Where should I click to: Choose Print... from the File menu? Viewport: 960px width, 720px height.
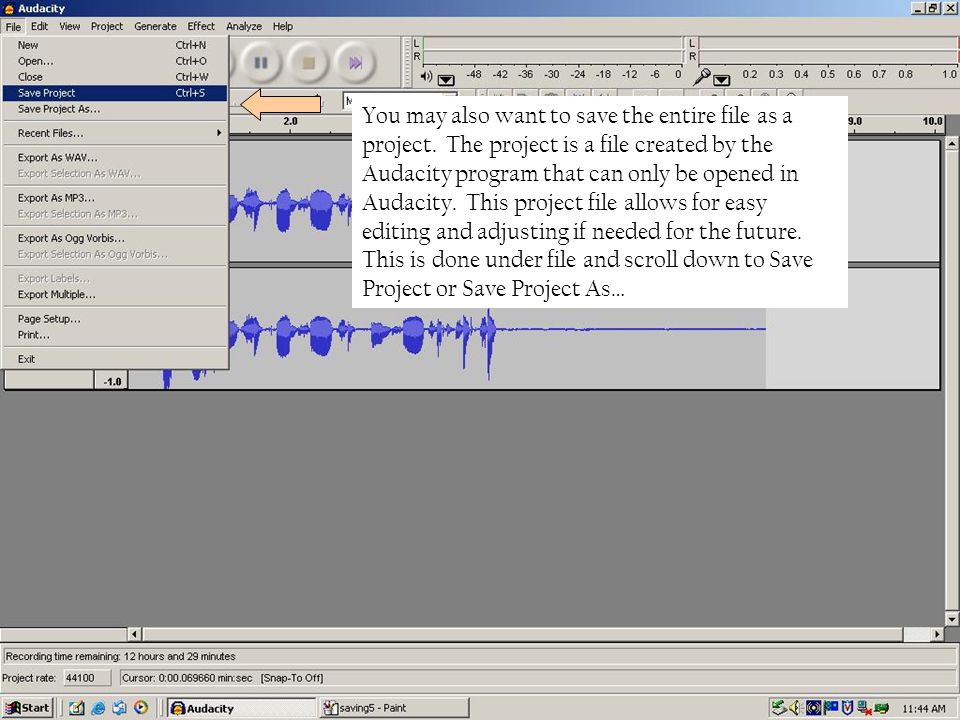tap(114, 336)
